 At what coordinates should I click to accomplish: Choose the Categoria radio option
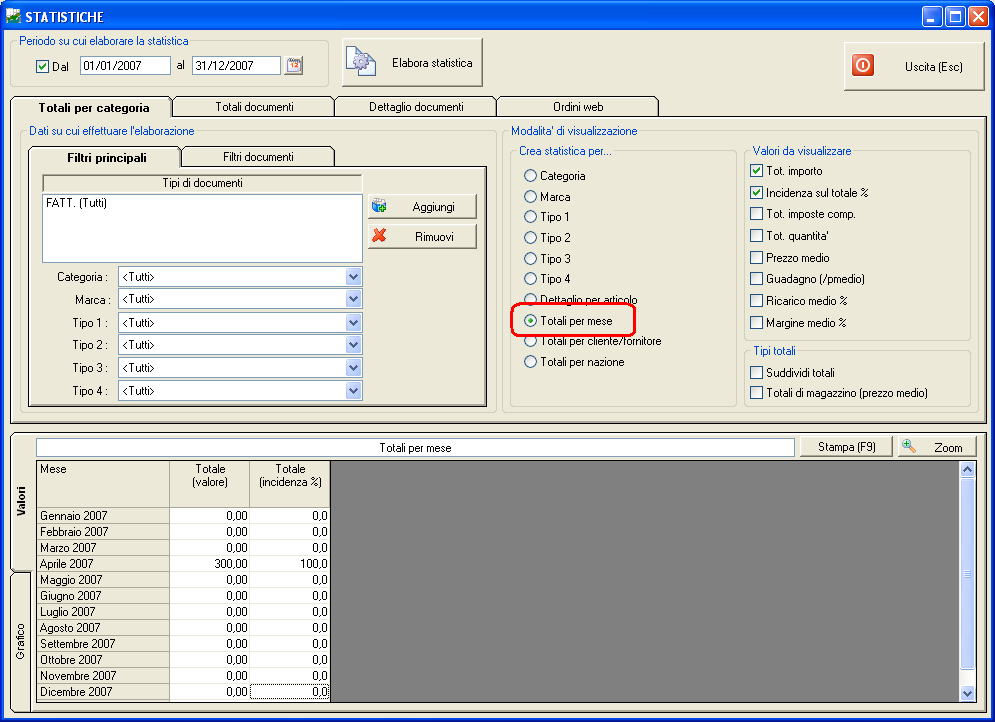click(531, 176)
